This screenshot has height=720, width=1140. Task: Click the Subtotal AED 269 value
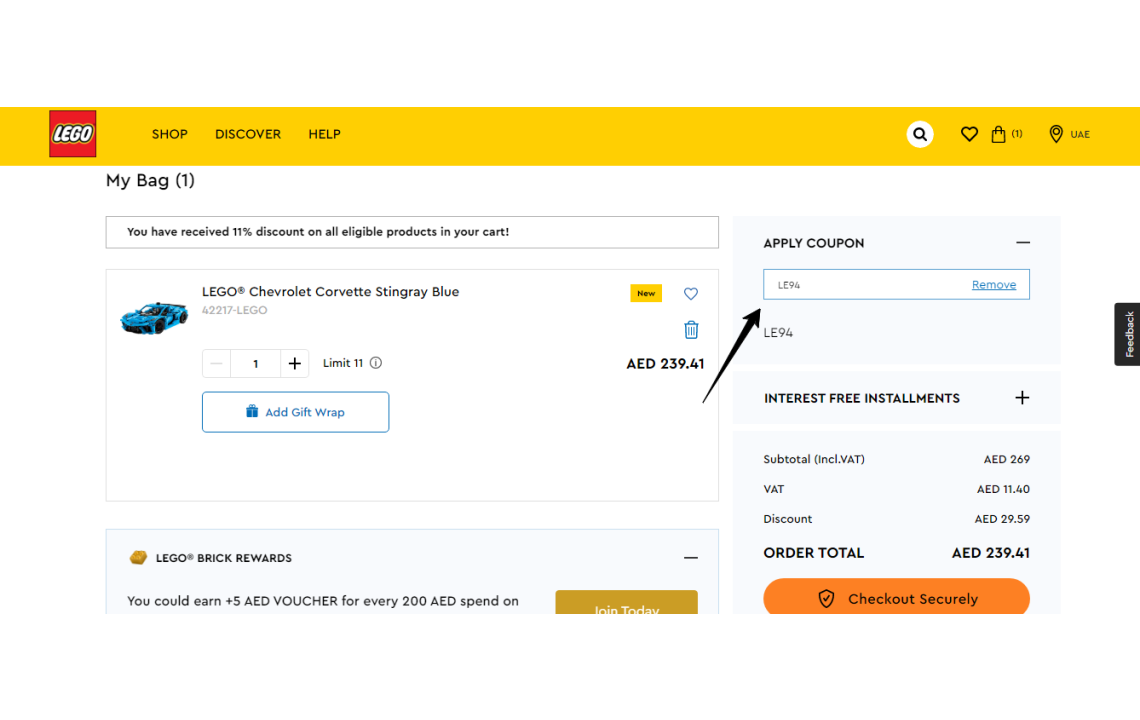[1006, 459]
